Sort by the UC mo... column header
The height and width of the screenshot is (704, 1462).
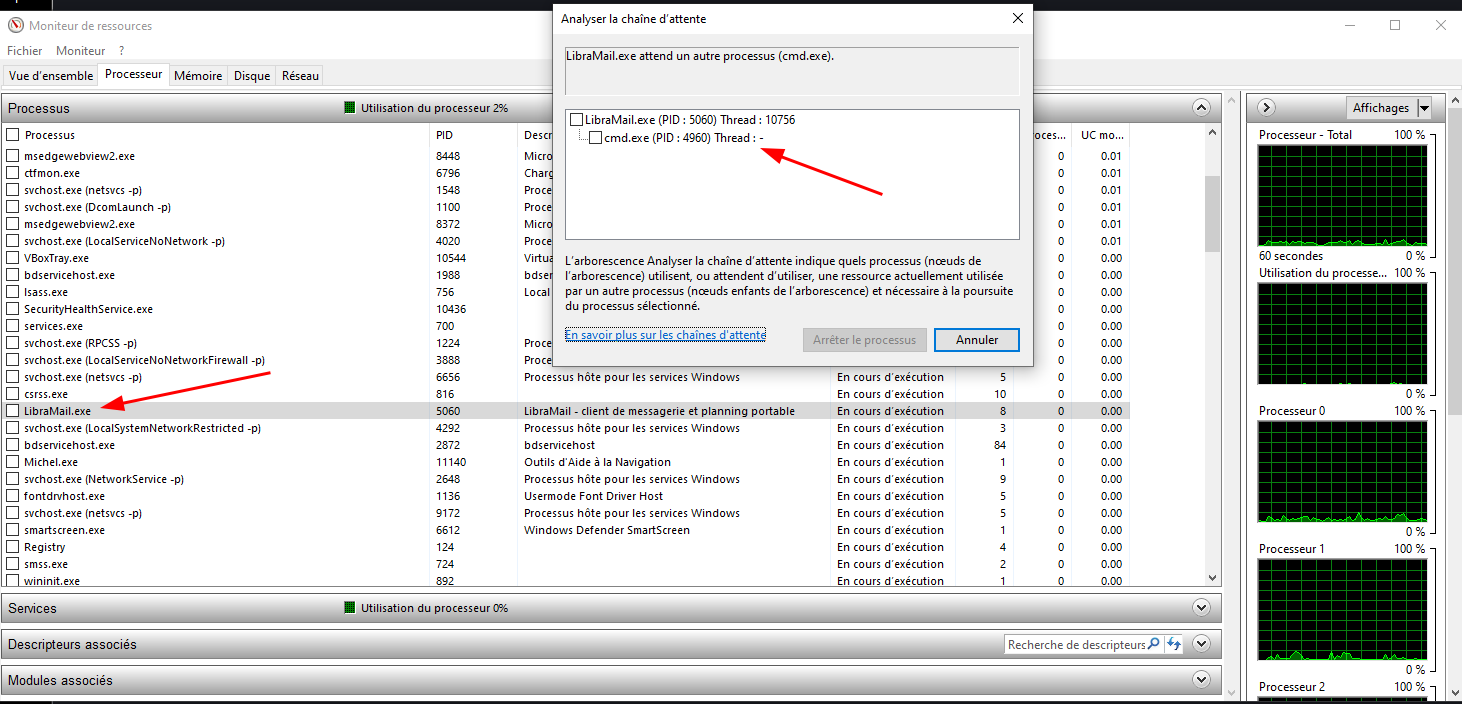1100,134
